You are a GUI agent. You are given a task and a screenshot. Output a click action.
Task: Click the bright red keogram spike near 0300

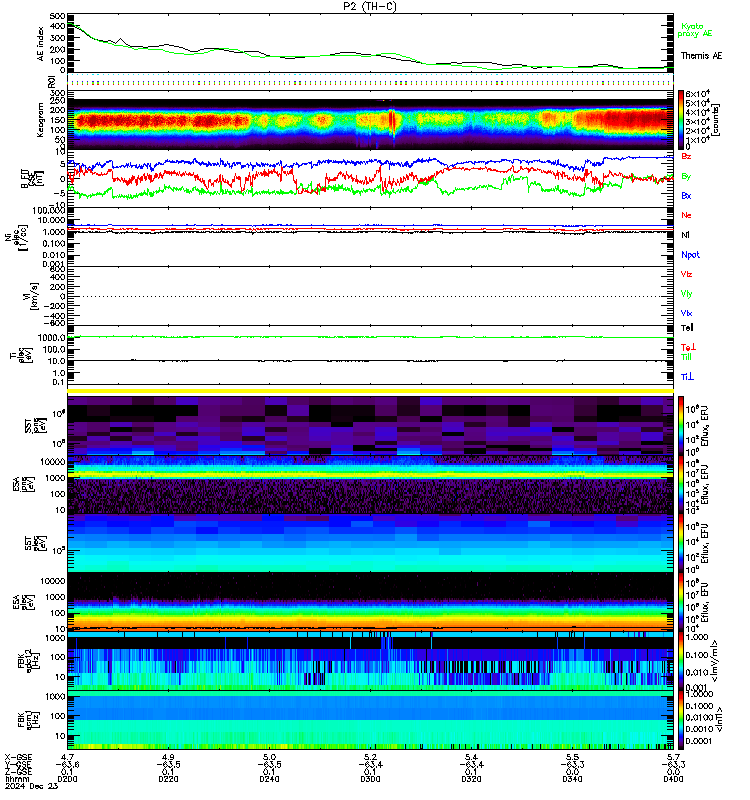pyautogui.click(x=392, y=121)
